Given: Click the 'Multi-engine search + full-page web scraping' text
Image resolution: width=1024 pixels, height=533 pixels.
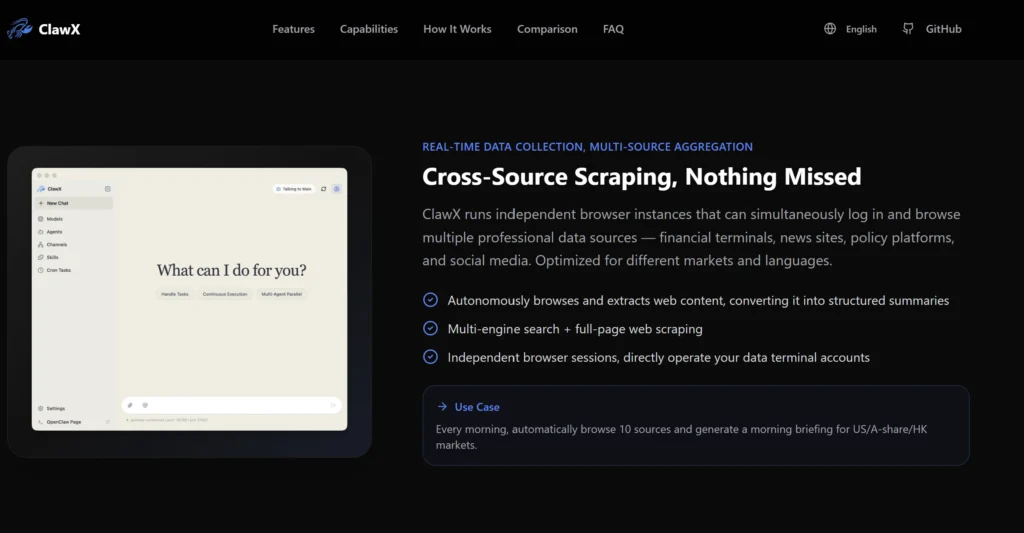Looking at the screenshot, I should (575, 329).
